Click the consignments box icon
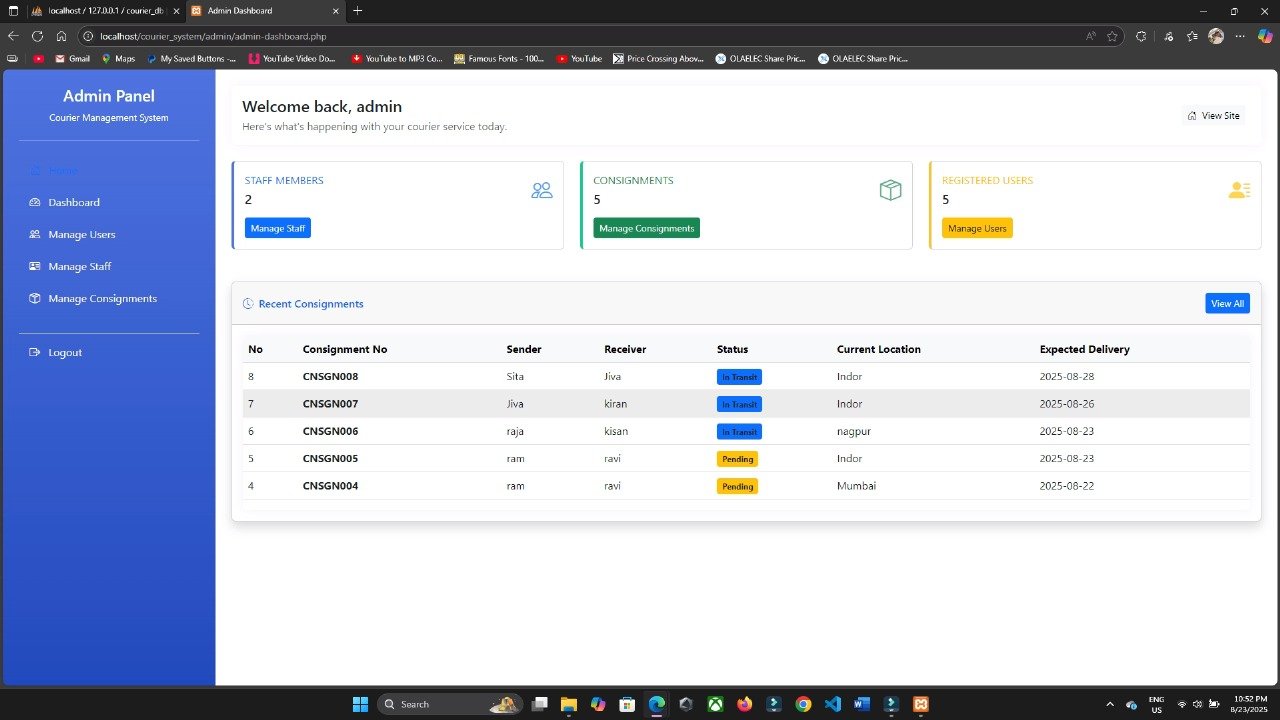The height and width of the screenshot is (720, 1280). point(890,190)
